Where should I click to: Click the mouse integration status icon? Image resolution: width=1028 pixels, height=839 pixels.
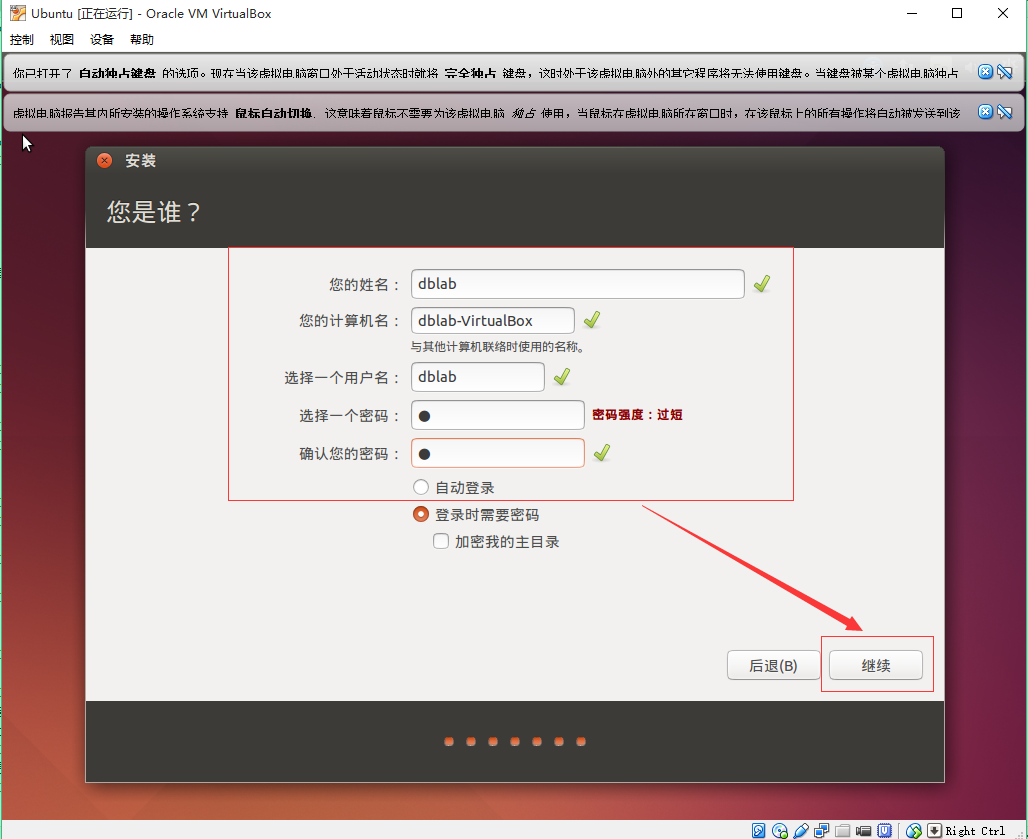click(913, 831)
